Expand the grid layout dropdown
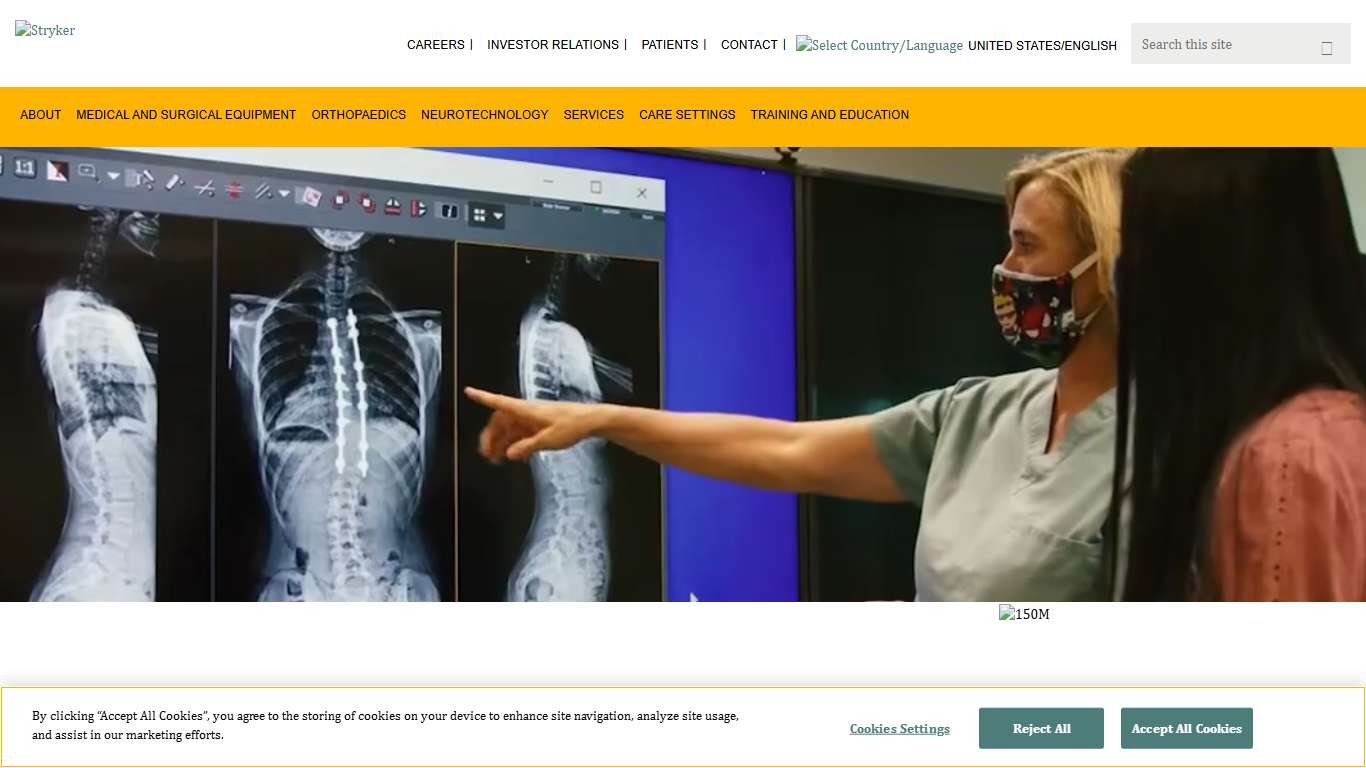Image resolution: width=1366 pixels, height=768 pixels. [x=499, y=215]
